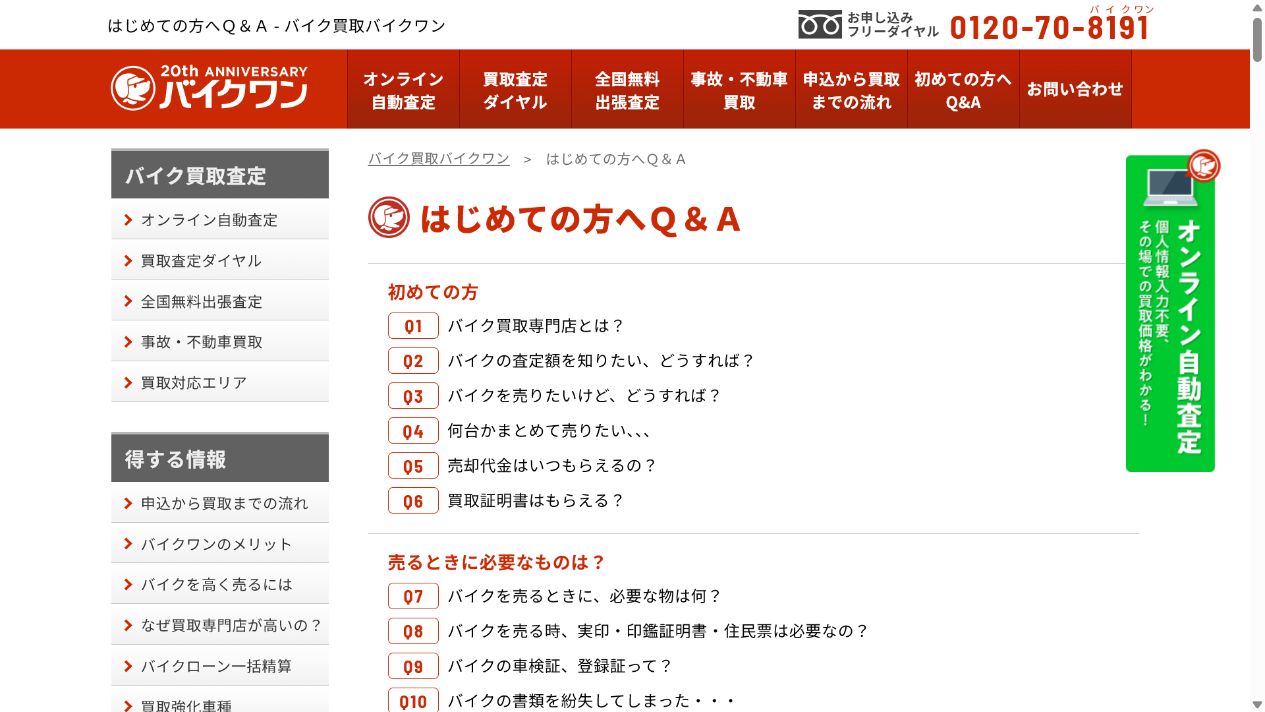Click the helmet icon beside the page heading
This screenshot has width=1265, height=712.
[389, 217]
